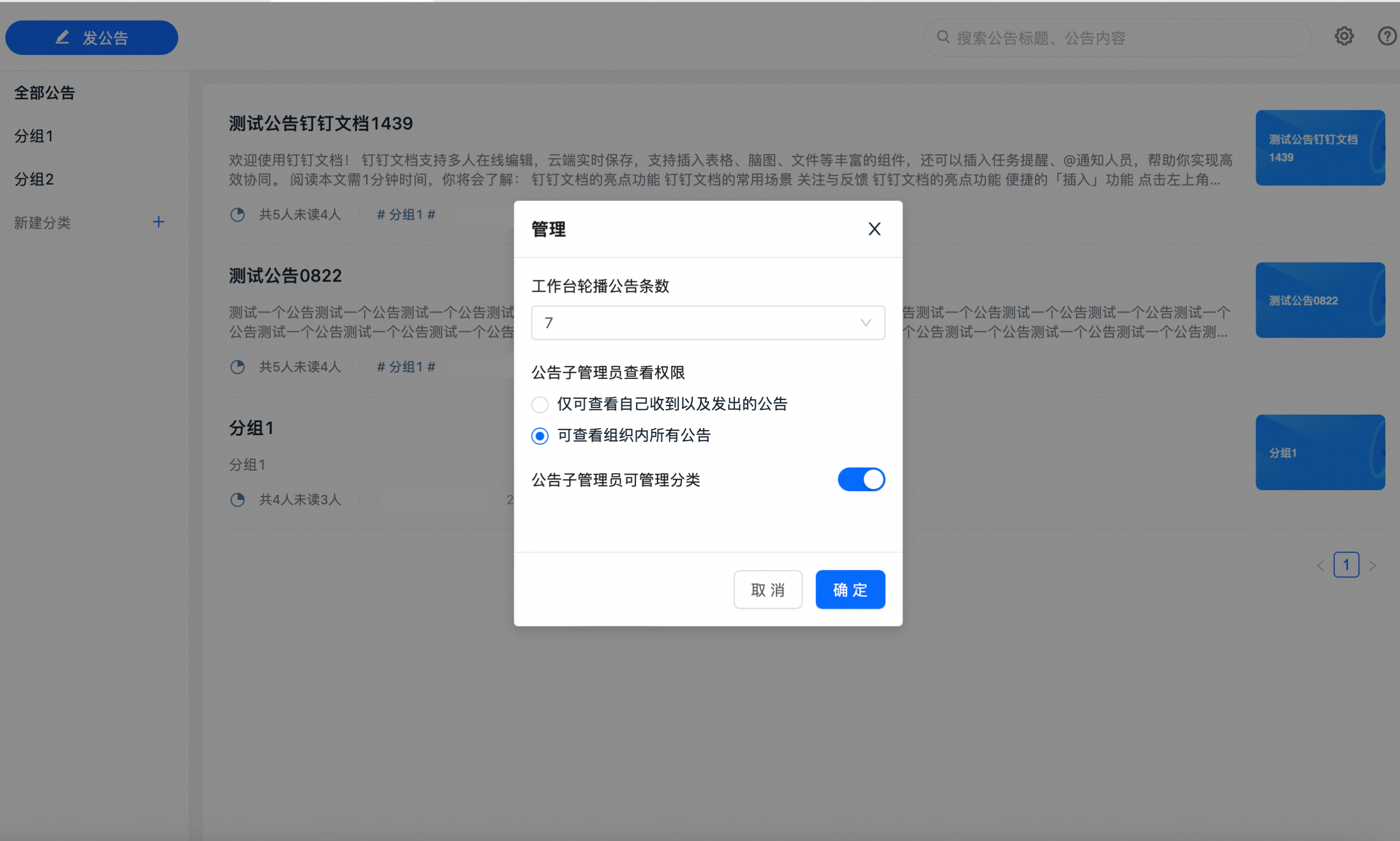
Task: Select 可查看组织内所有公告 radio option
Action: point(540,436)
